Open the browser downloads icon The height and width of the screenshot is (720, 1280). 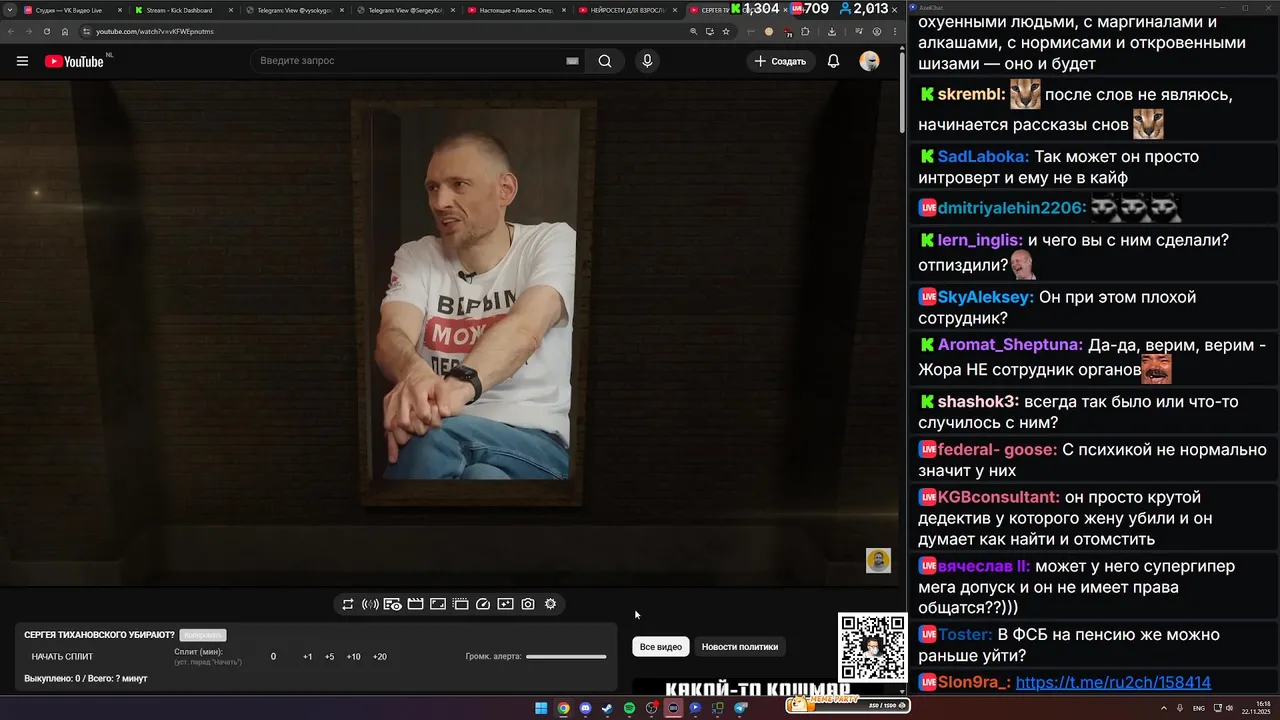click(x=832, y=31)
